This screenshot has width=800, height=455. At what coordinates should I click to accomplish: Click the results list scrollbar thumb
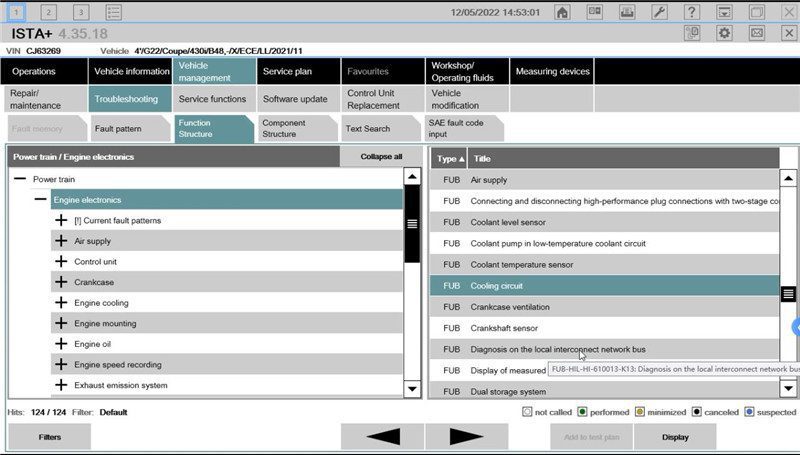click(x=788, y=293)
